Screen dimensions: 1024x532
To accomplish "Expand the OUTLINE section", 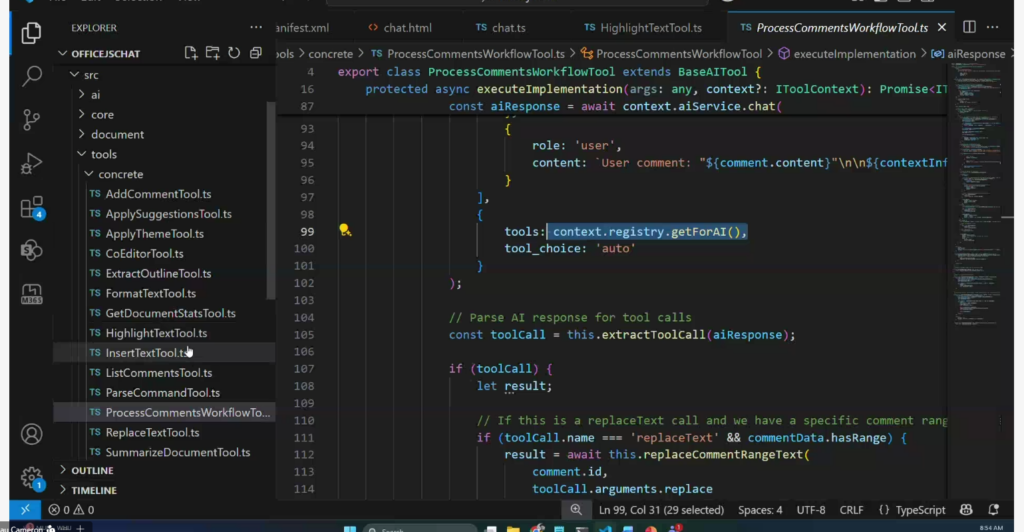I will tap(92, 471).
